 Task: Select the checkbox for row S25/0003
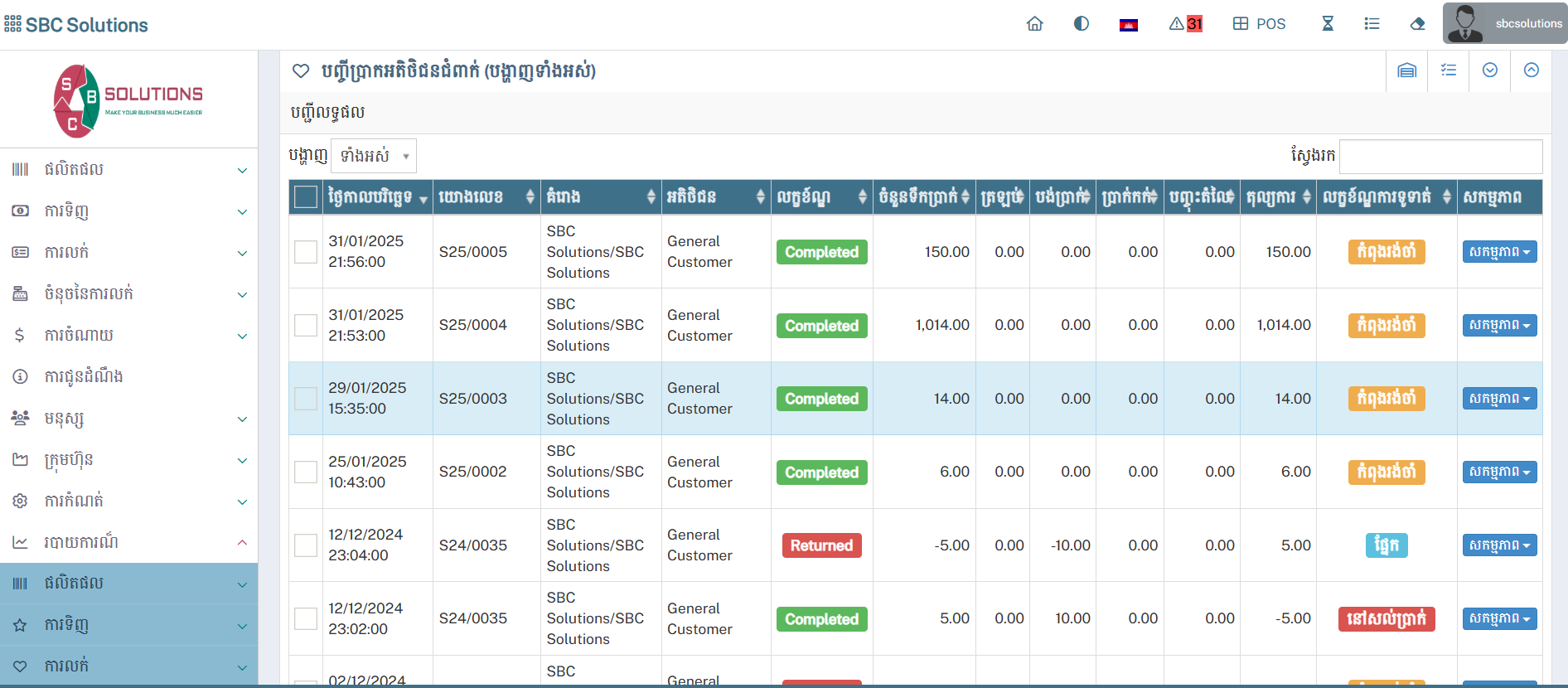point(306,399)
